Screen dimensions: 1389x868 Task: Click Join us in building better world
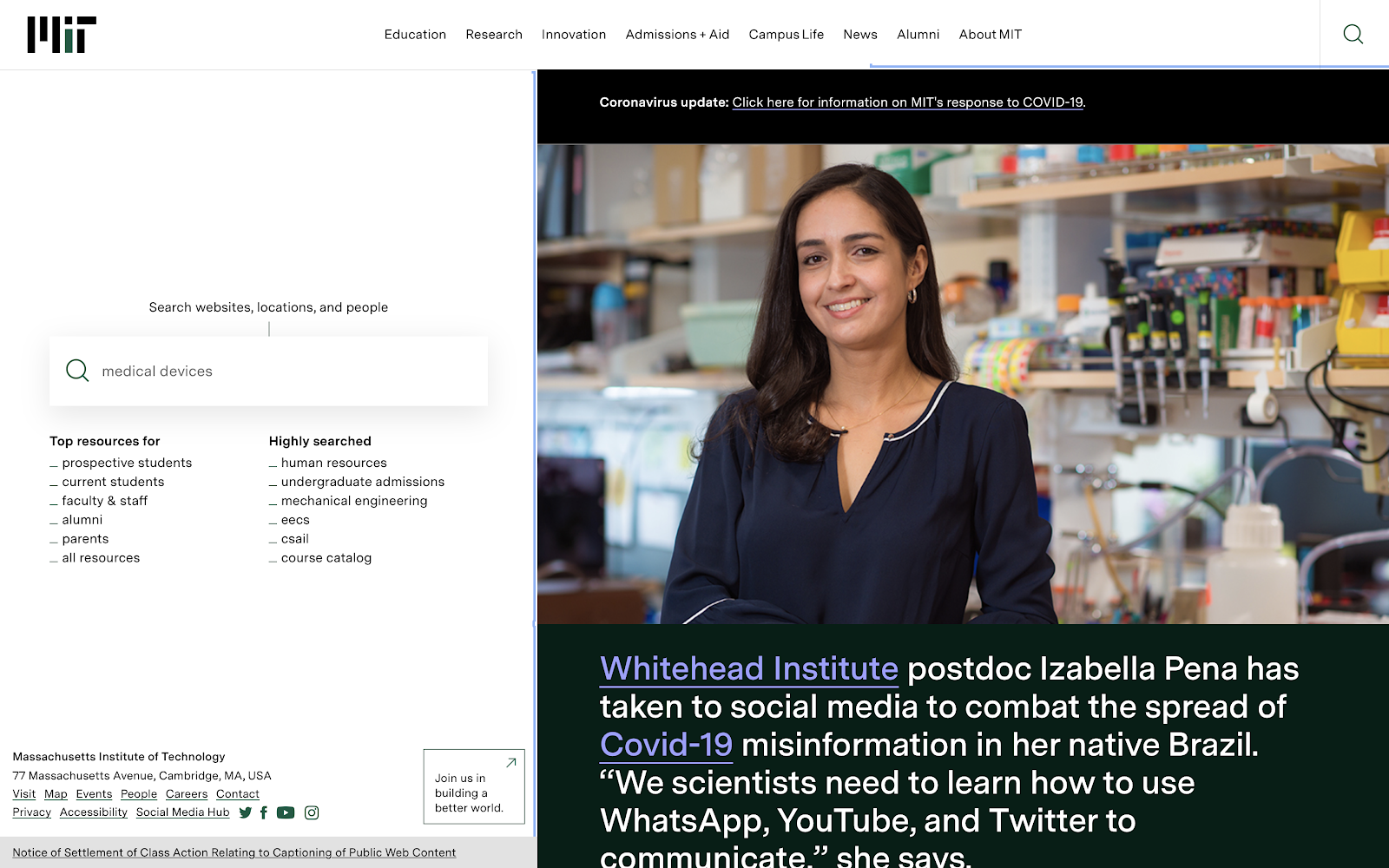[474, 786]
